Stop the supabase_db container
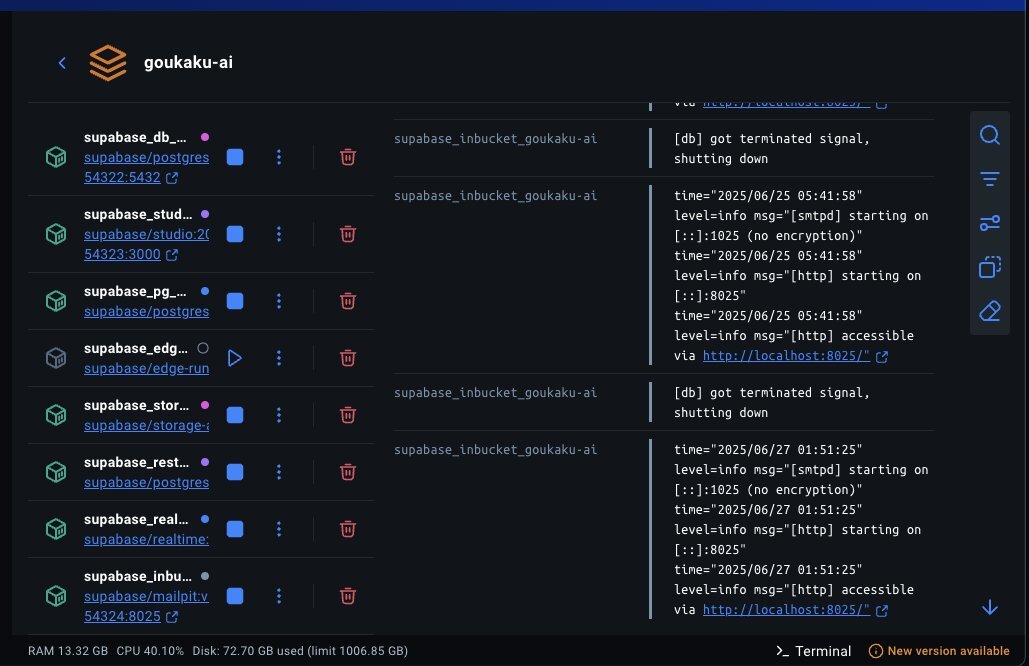 [x=235, y=157]
